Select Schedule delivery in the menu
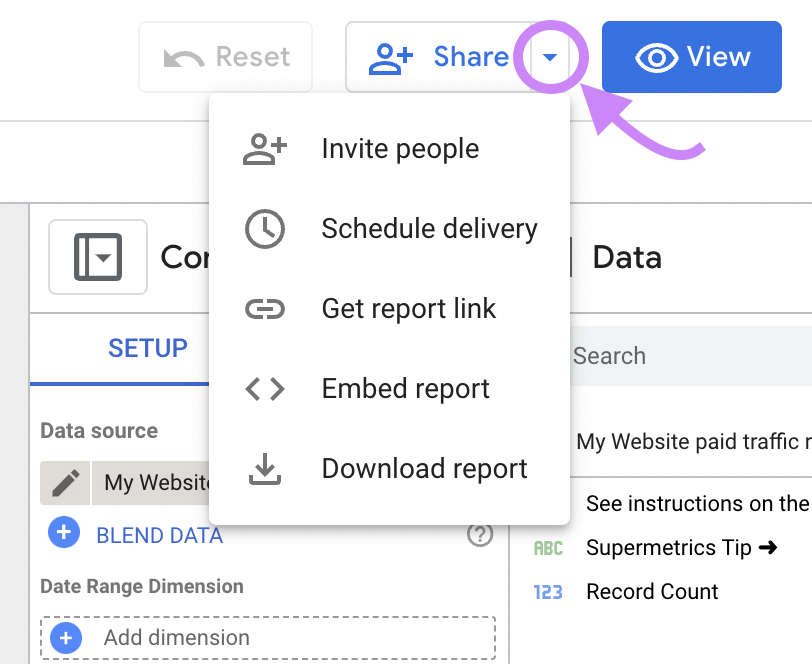Viewport: 812px width, 664px height. coord(428,228)
